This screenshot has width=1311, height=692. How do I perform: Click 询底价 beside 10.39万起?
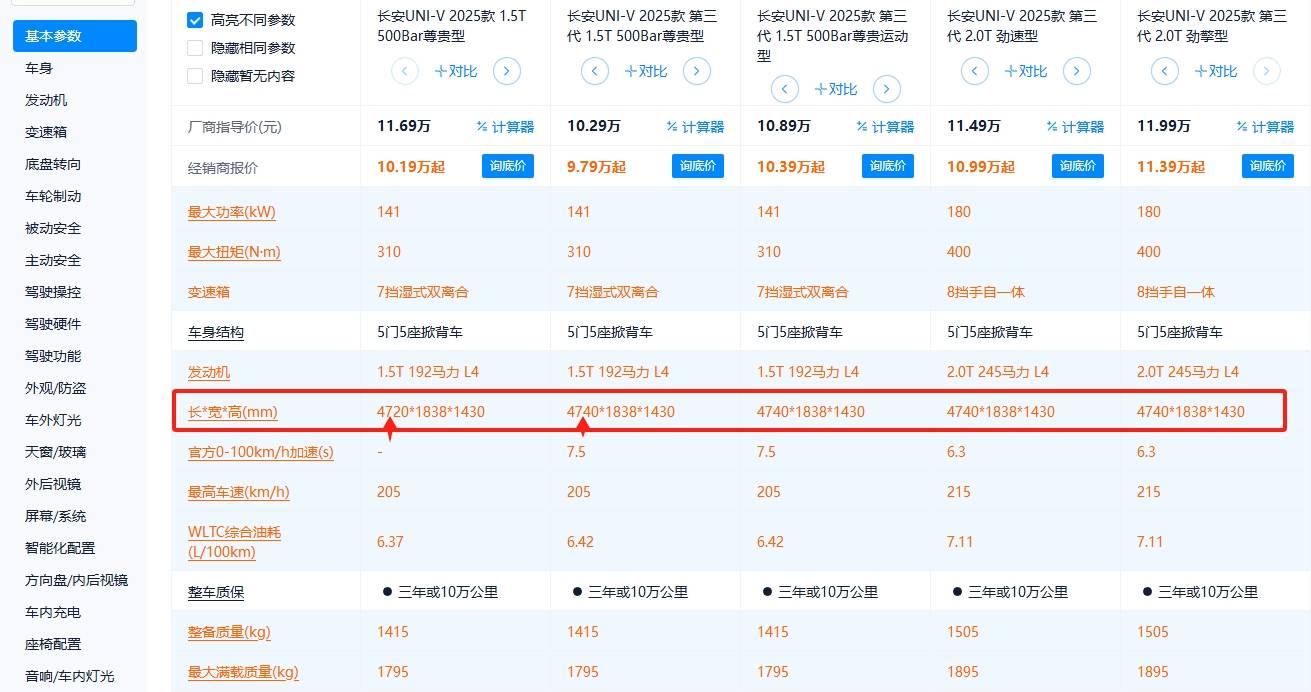888,166
